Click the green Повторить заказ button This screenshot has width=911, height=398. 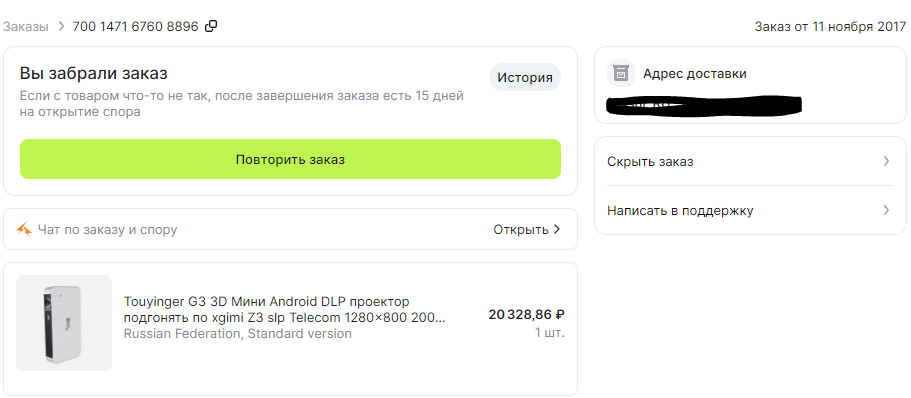point(290,159)
